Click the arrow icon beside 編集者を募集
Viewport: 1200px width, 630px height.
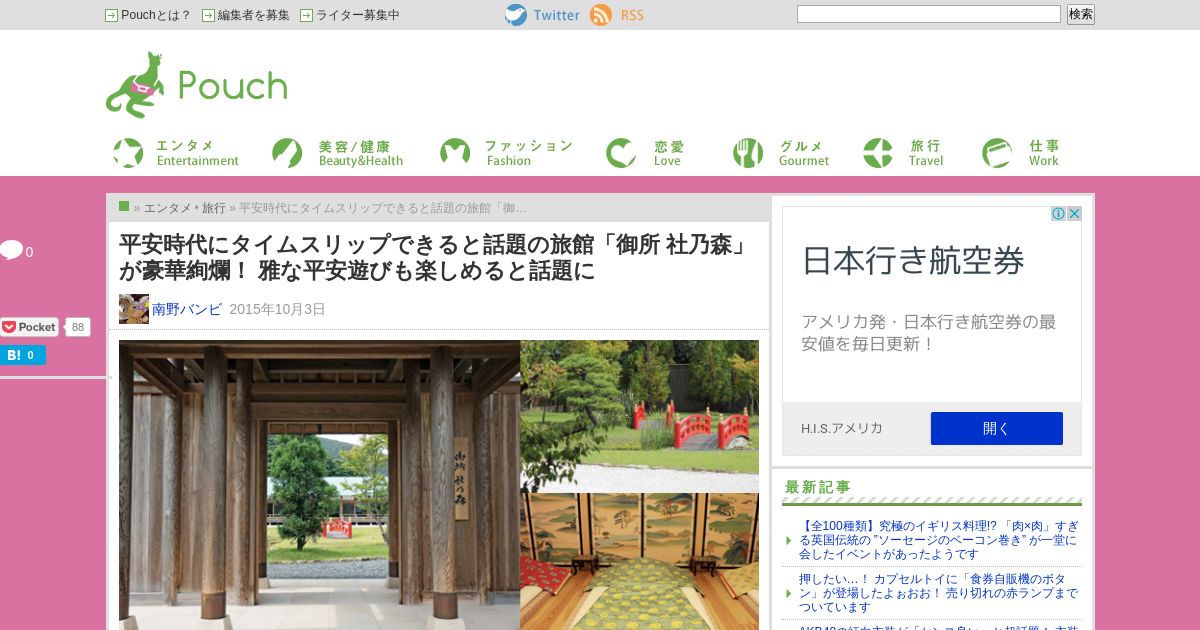click(208, 15)
